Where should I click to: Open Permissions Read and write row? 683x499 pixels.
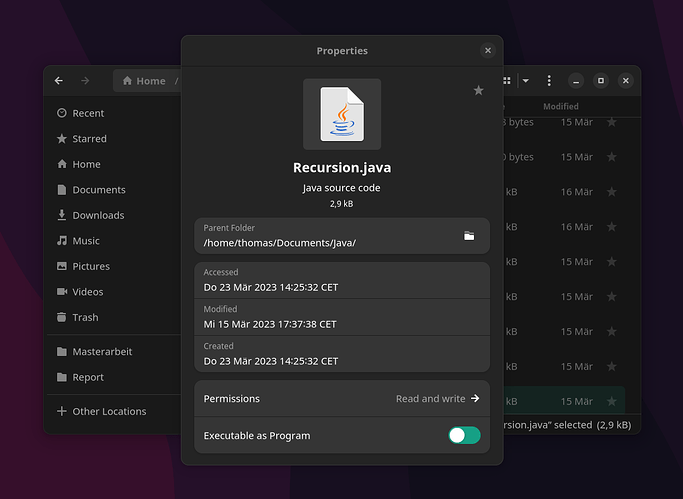pos(342,398)
